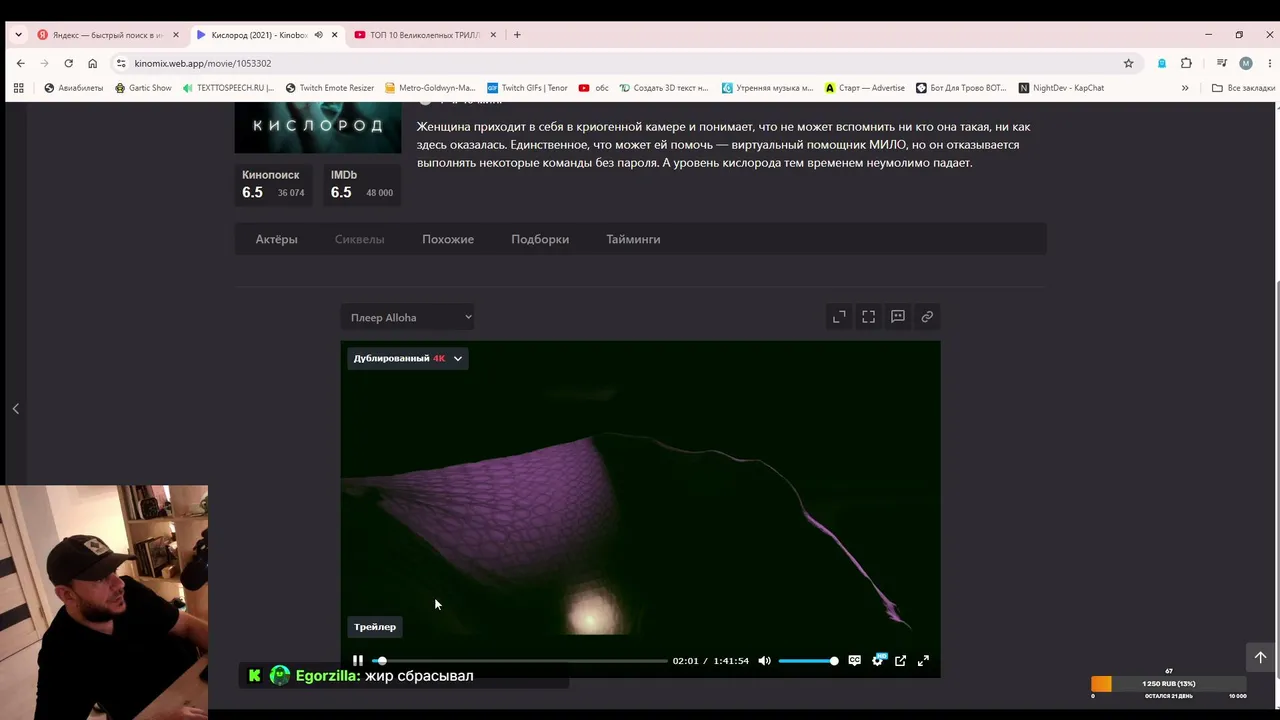Pause the movie playback
Screen dimensions: 1280x720
coord(357,660)
